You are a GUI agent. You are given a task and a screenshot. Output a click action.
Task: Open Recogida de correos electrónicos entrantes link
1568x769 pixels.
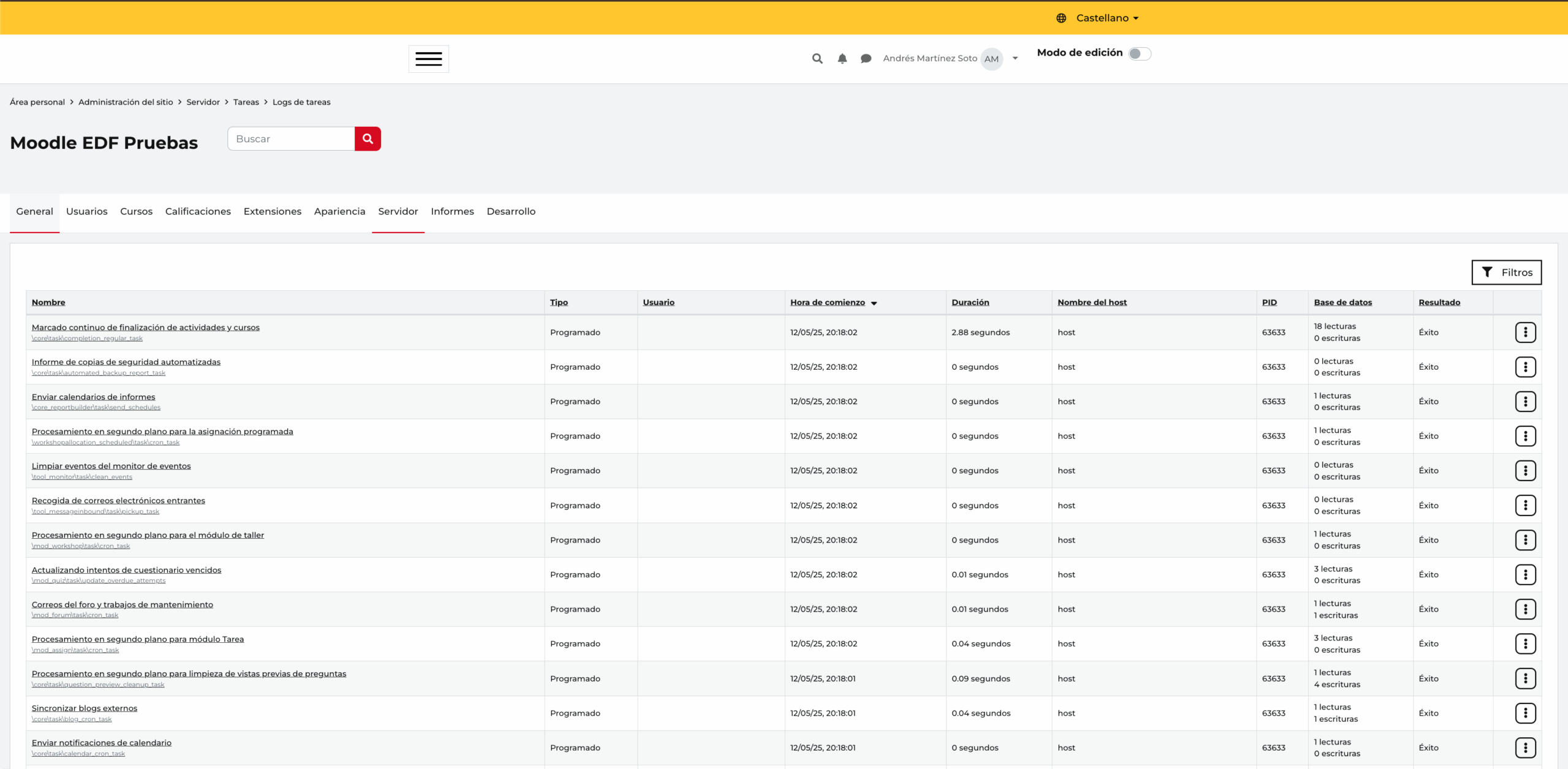pos(118,501)
